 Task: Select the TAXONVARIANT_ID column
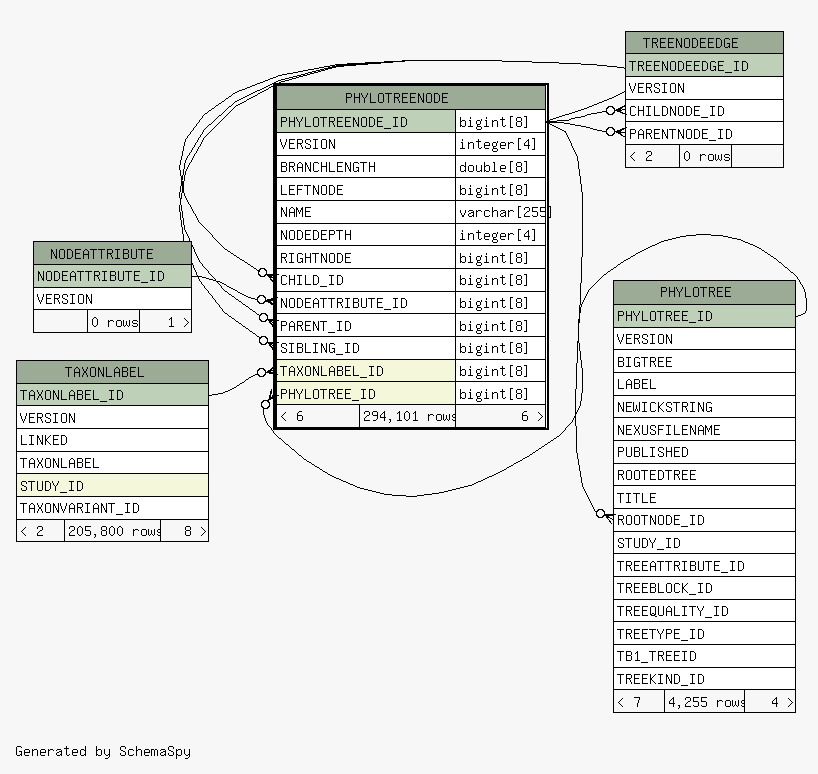[112, 508]
